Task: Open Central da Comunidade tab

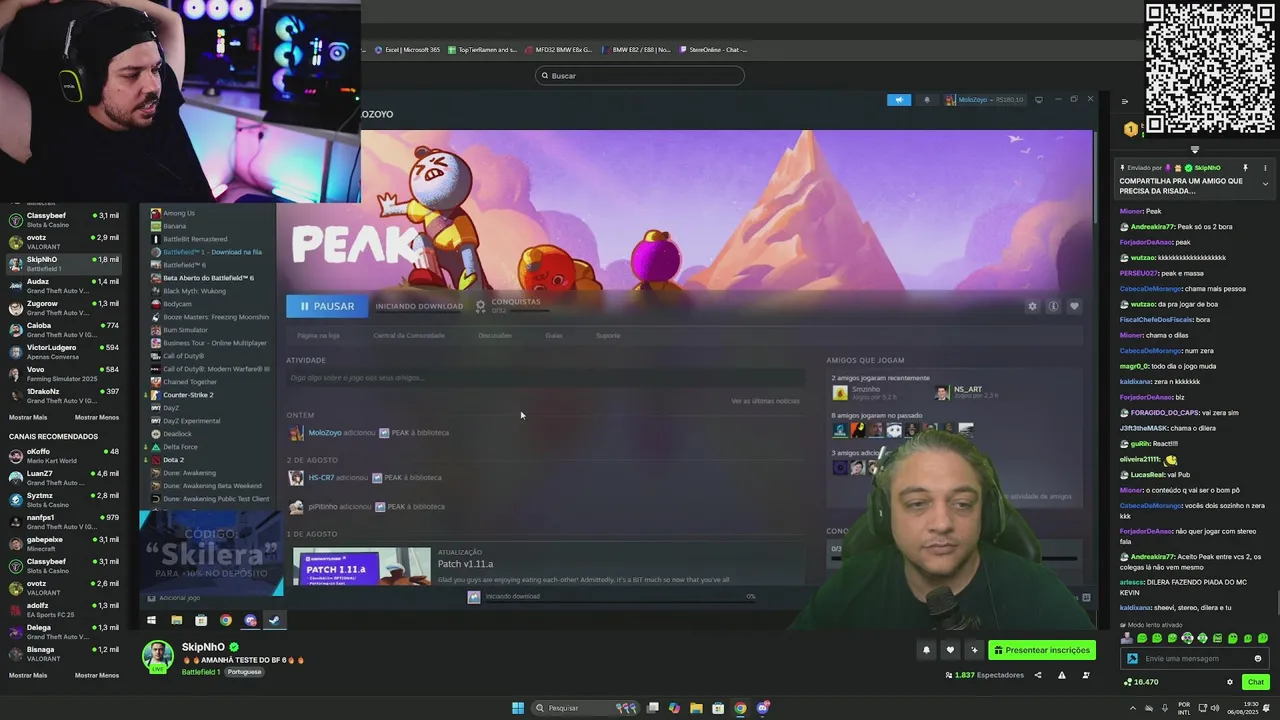Action: coord(409,335)
